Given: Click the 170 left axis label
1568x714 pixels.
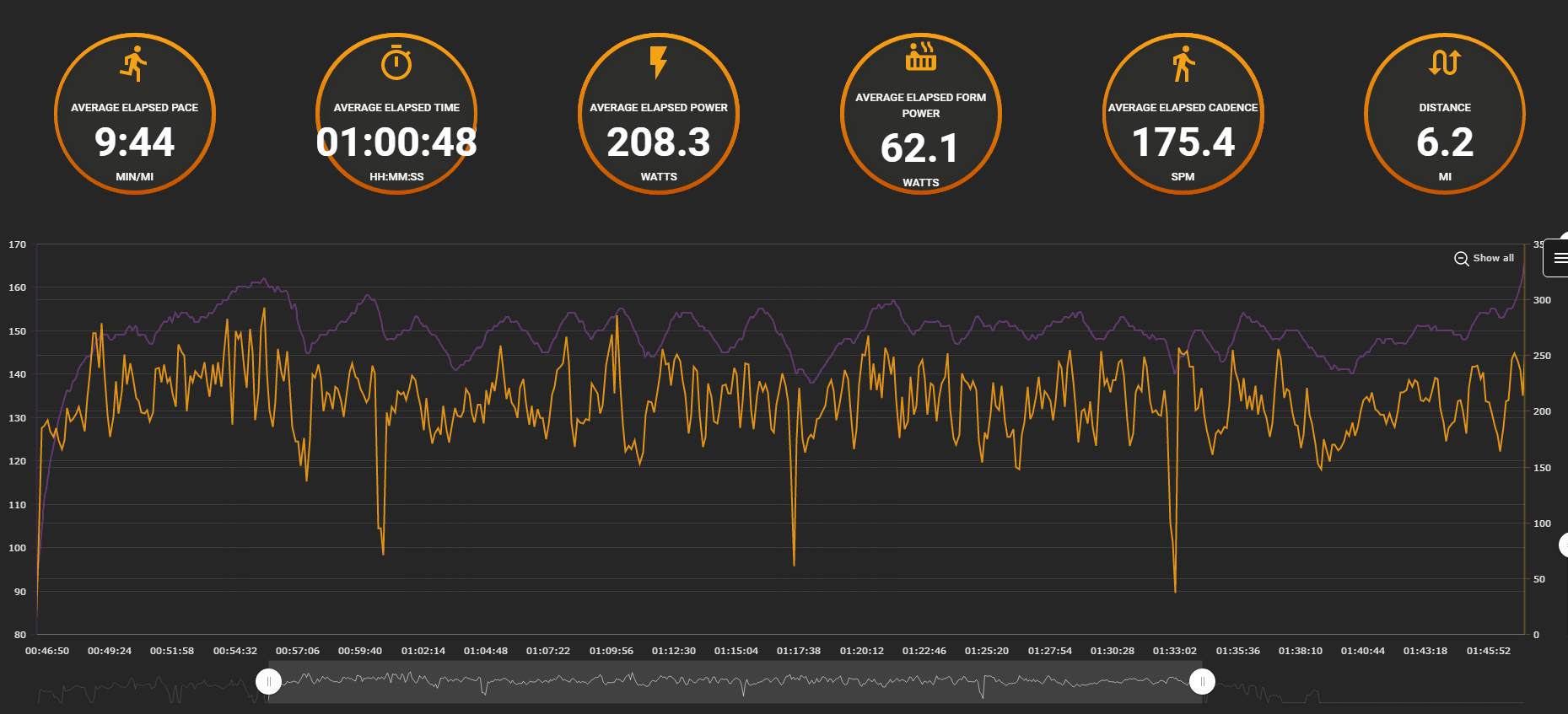Looking at the screenshot, I should [18, 244].
